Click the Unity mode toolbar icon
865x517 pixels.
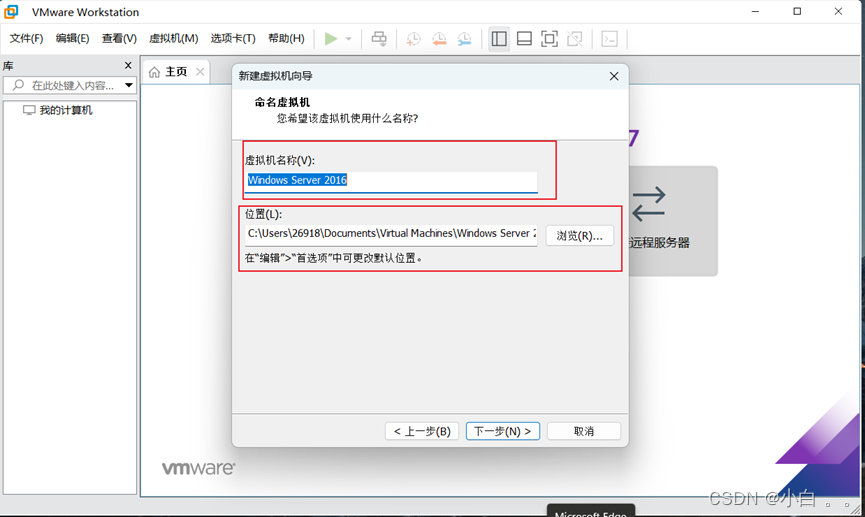click(575, 39)
